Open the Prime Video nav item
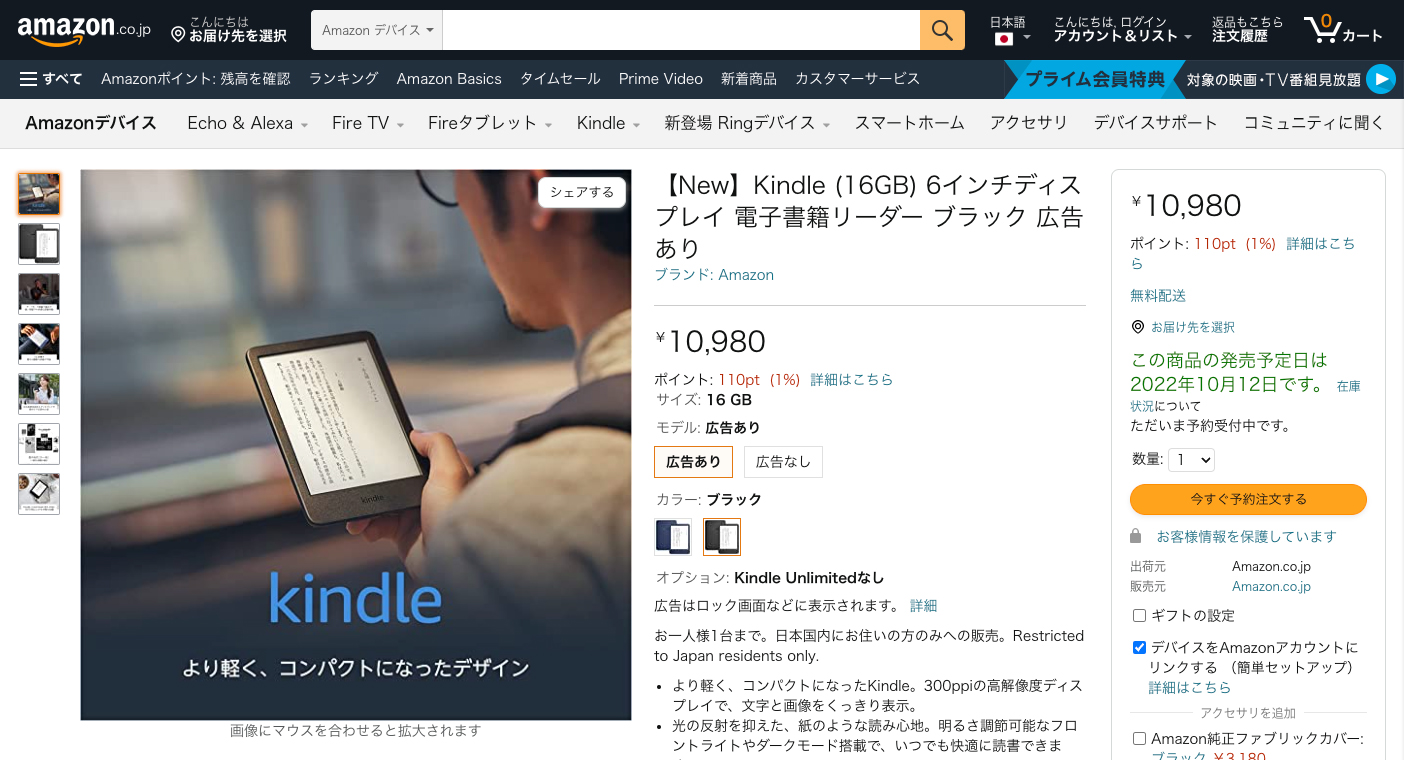The image size is (1404, 760). coord(660,78)
